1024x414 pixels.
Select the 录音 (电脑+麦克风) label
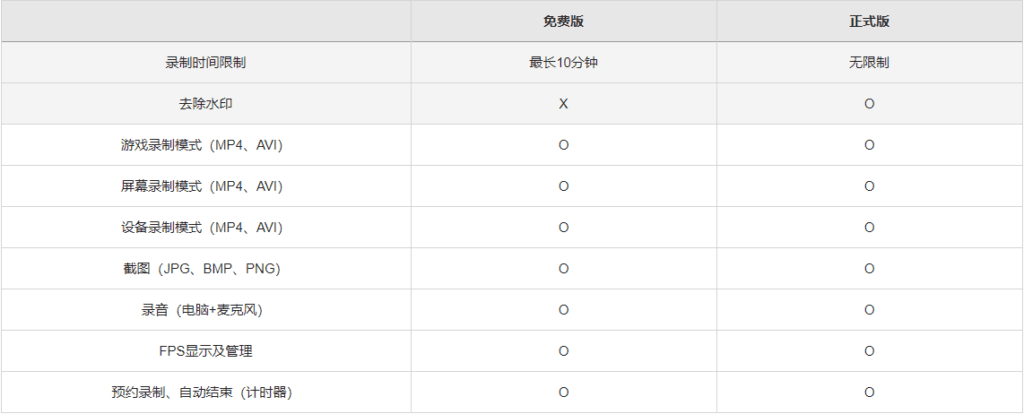point(205,310)
